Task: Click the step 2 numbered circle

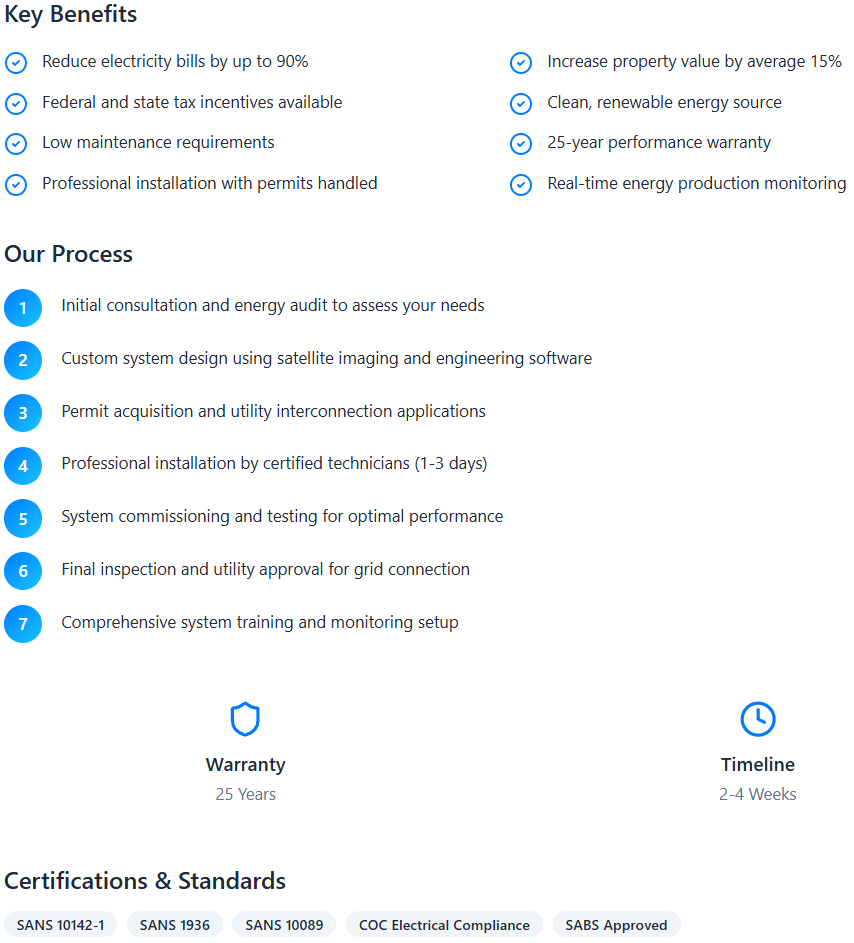Action: (23, 360)
